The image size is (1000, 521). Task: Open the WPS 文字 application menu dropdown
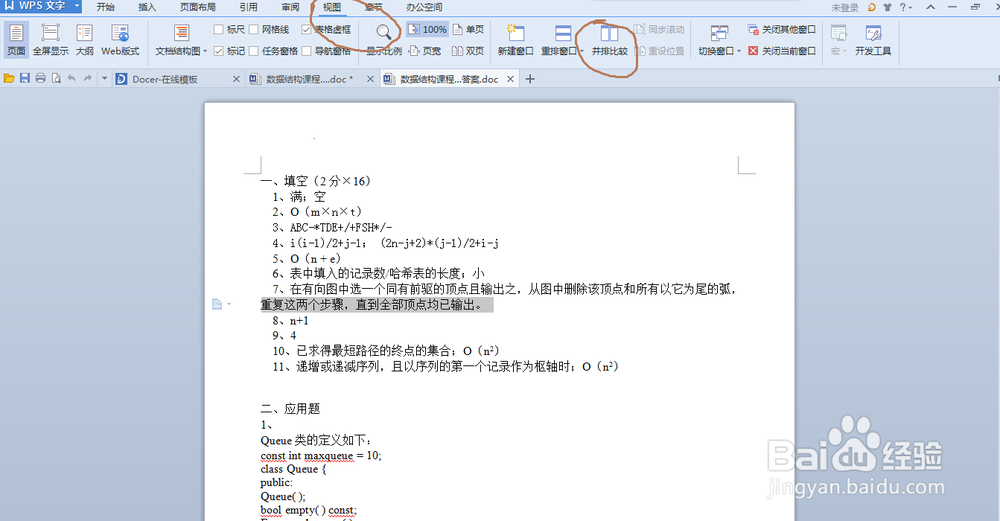pyautogui.click(x=77, y=6)
